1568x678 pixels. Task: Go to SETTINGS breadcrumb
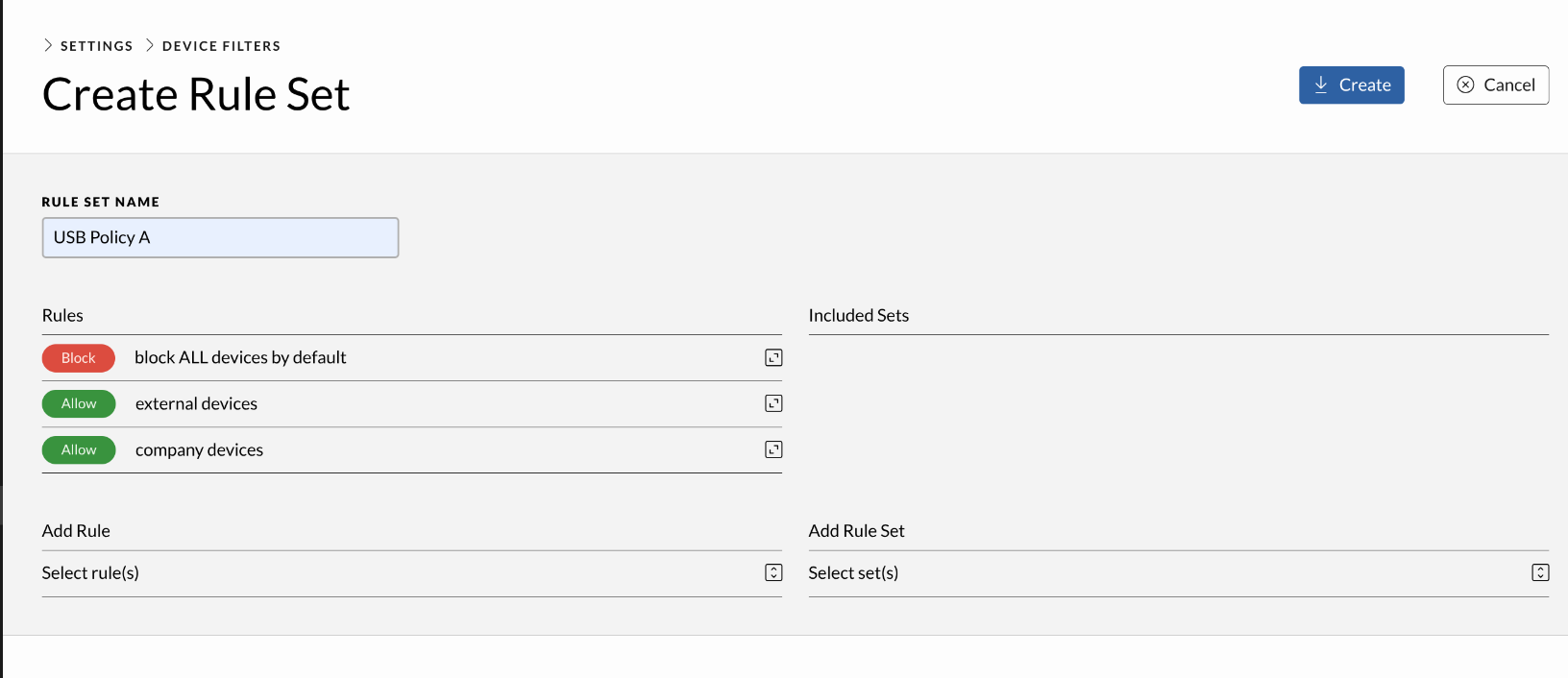point(97,46)
